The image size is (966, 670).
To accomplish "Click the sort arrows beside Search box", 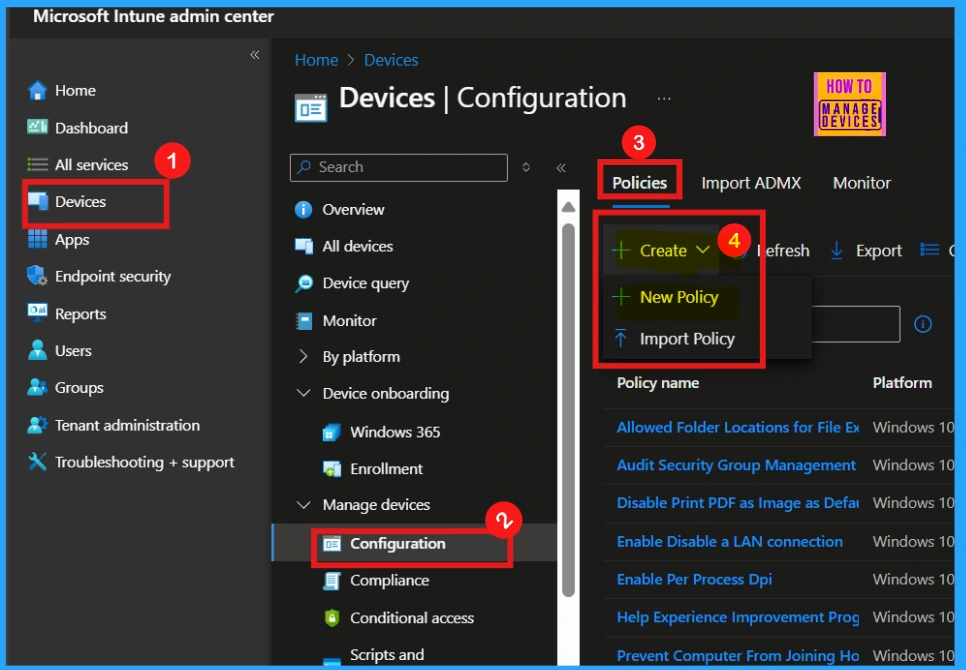I will click(x=526, y=167).
